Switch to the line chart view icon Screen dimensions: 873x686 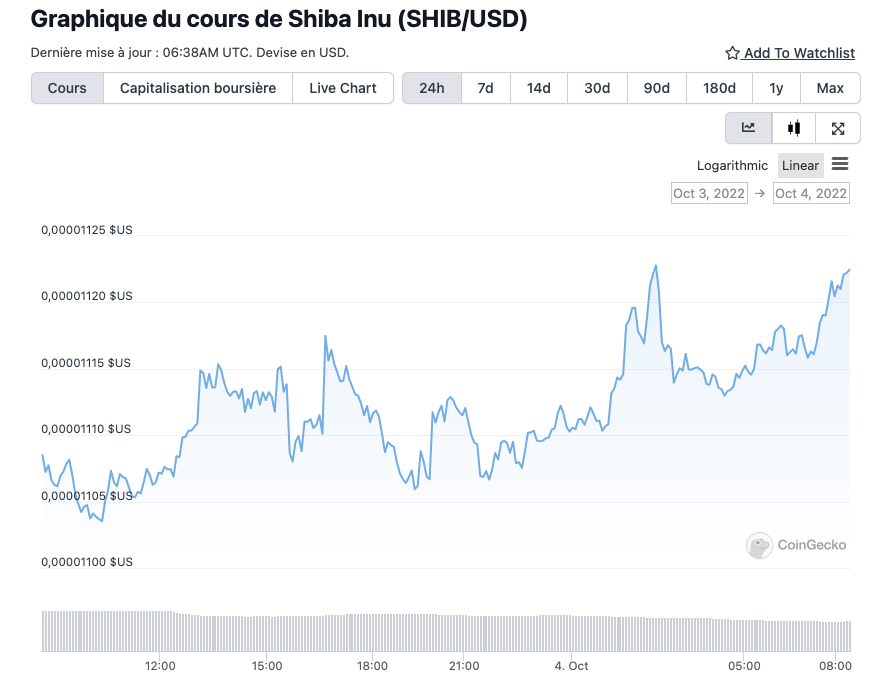click(x=748, y=128)
